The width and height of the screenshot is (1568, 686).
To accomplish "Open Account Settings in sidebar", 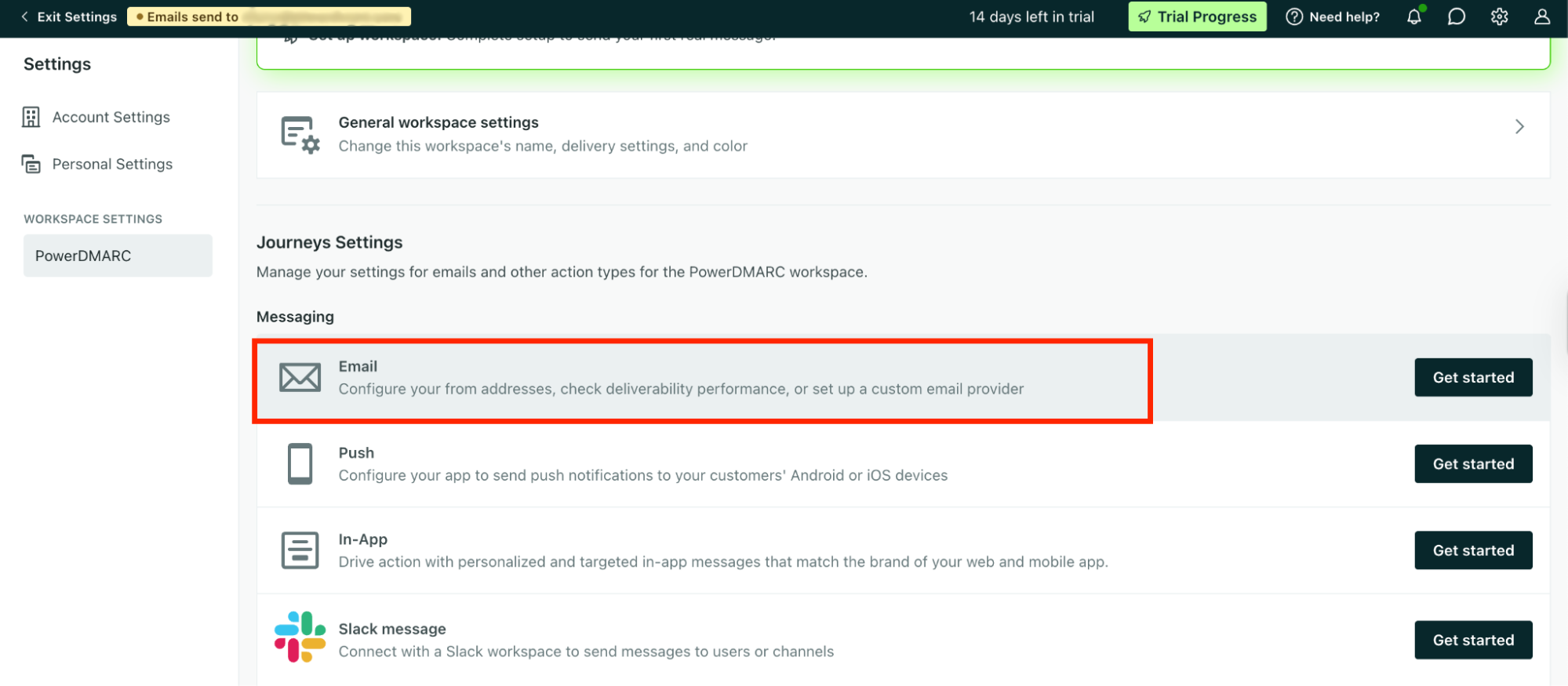I will tap(111, 117).
